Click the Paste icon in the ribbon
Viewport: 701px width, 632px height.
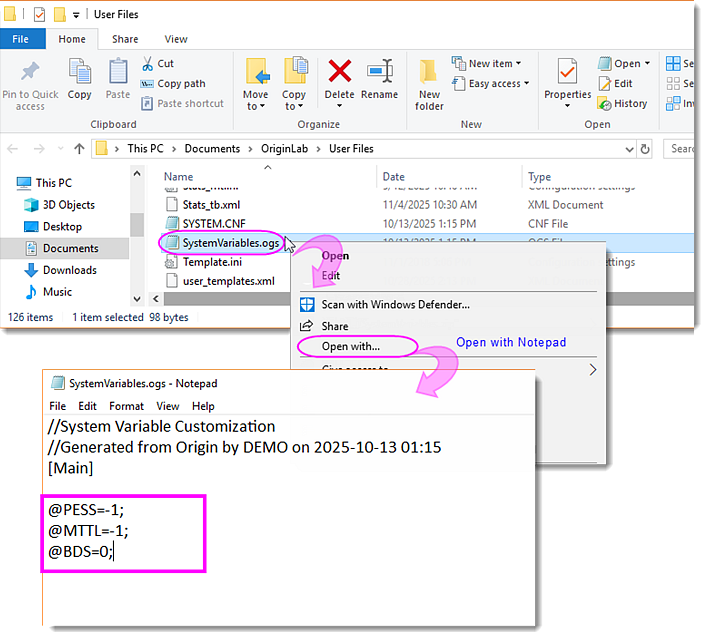118,74
